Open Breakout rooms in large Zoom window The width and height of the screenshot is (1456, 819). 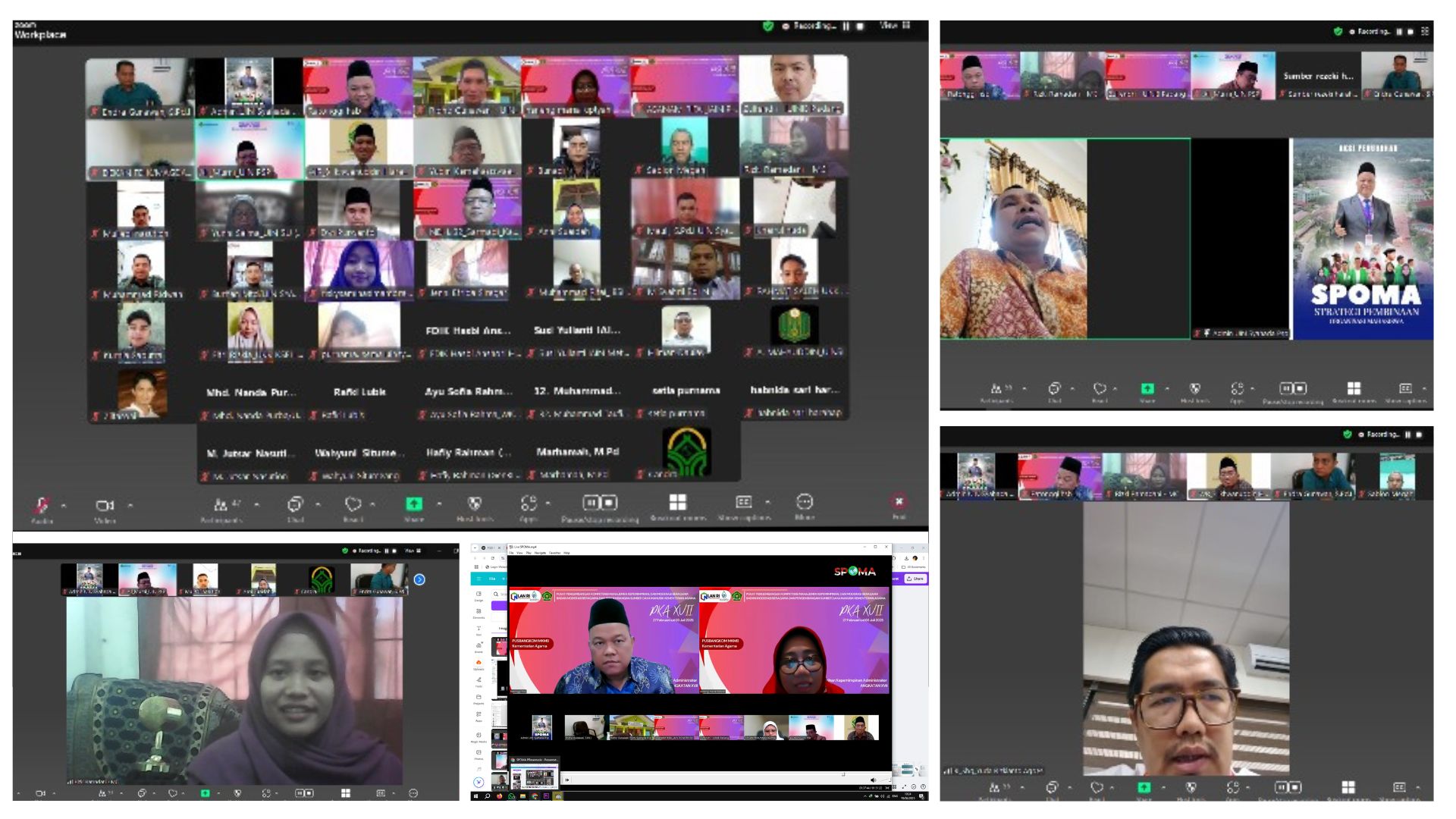[x=678, y=507]
